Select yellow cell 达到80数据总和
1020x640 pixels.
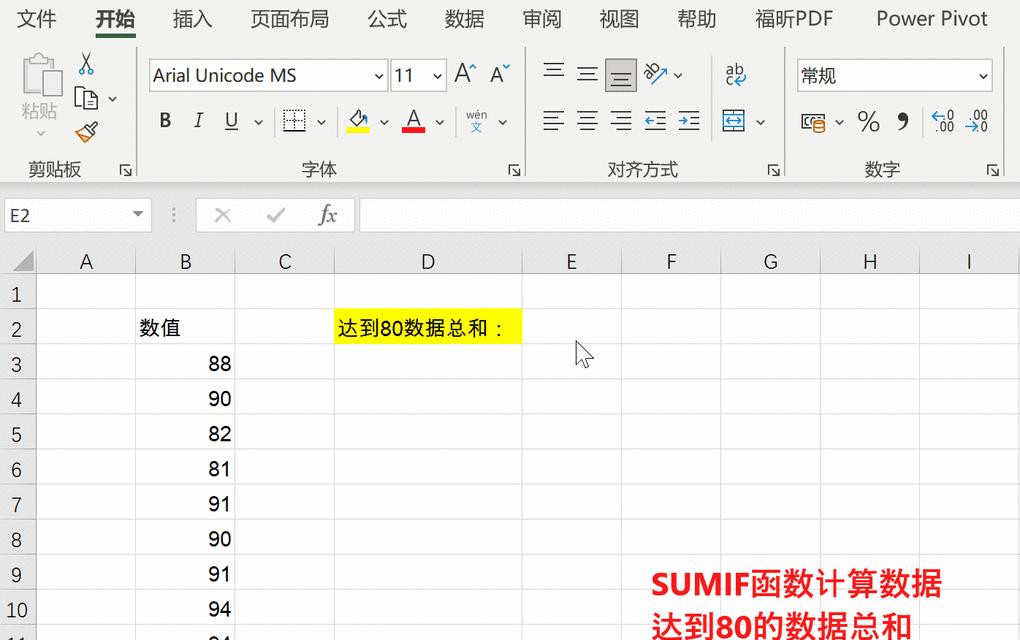(428, 327)
